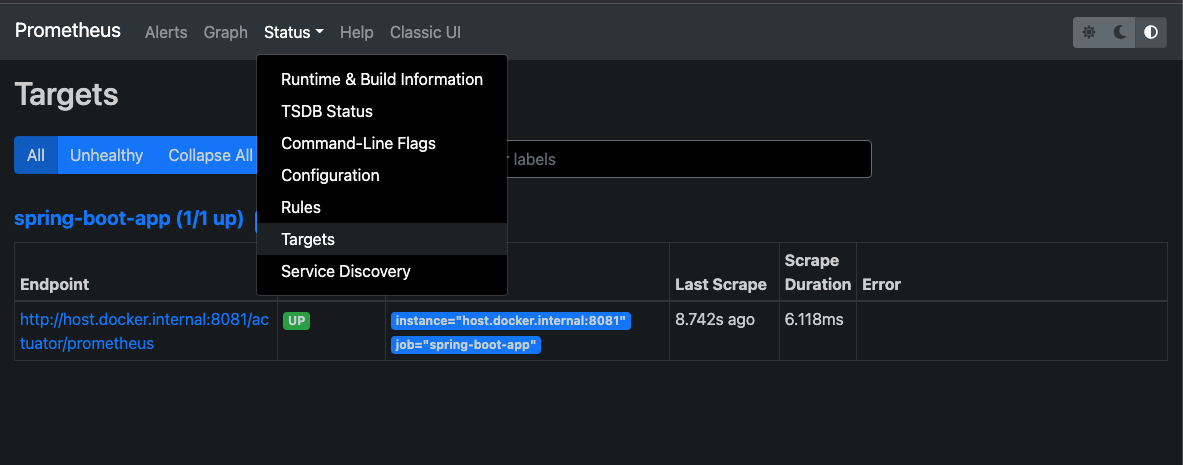This screenshot has width=1183, height=465.
Task: Click the green UP state badge
Action: (297, 321)
